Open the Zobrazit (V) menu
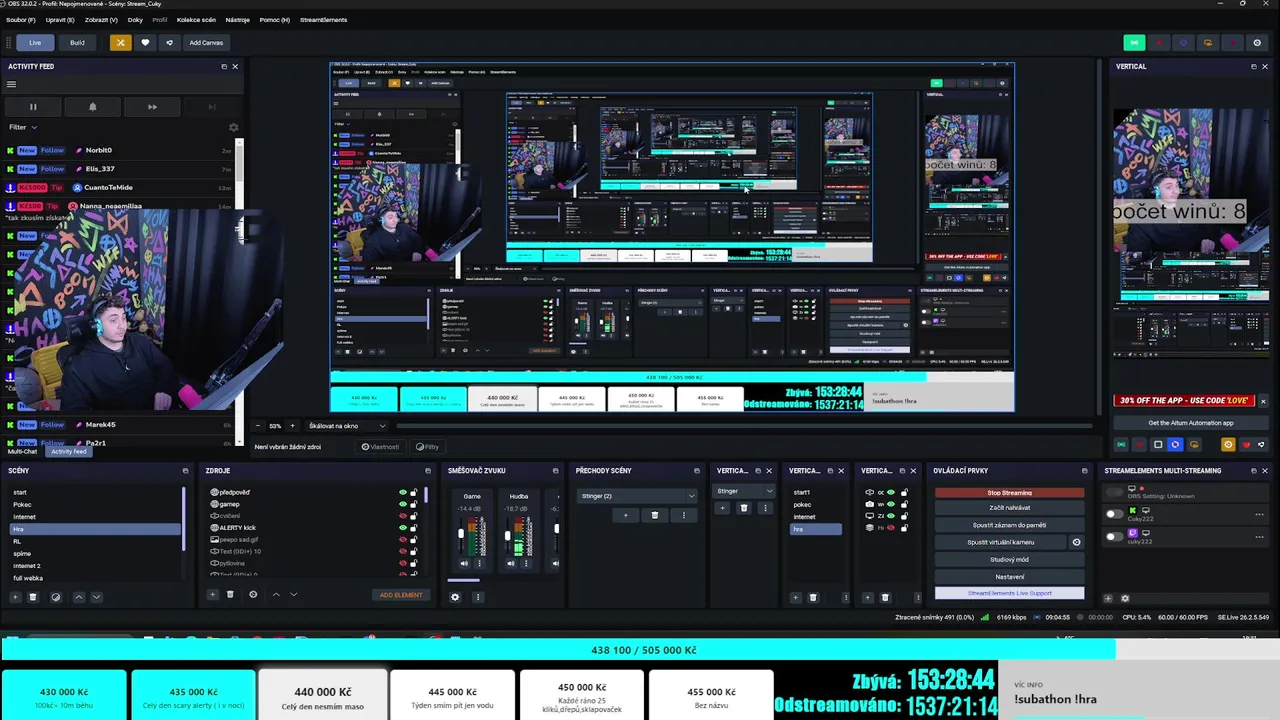 101,20
